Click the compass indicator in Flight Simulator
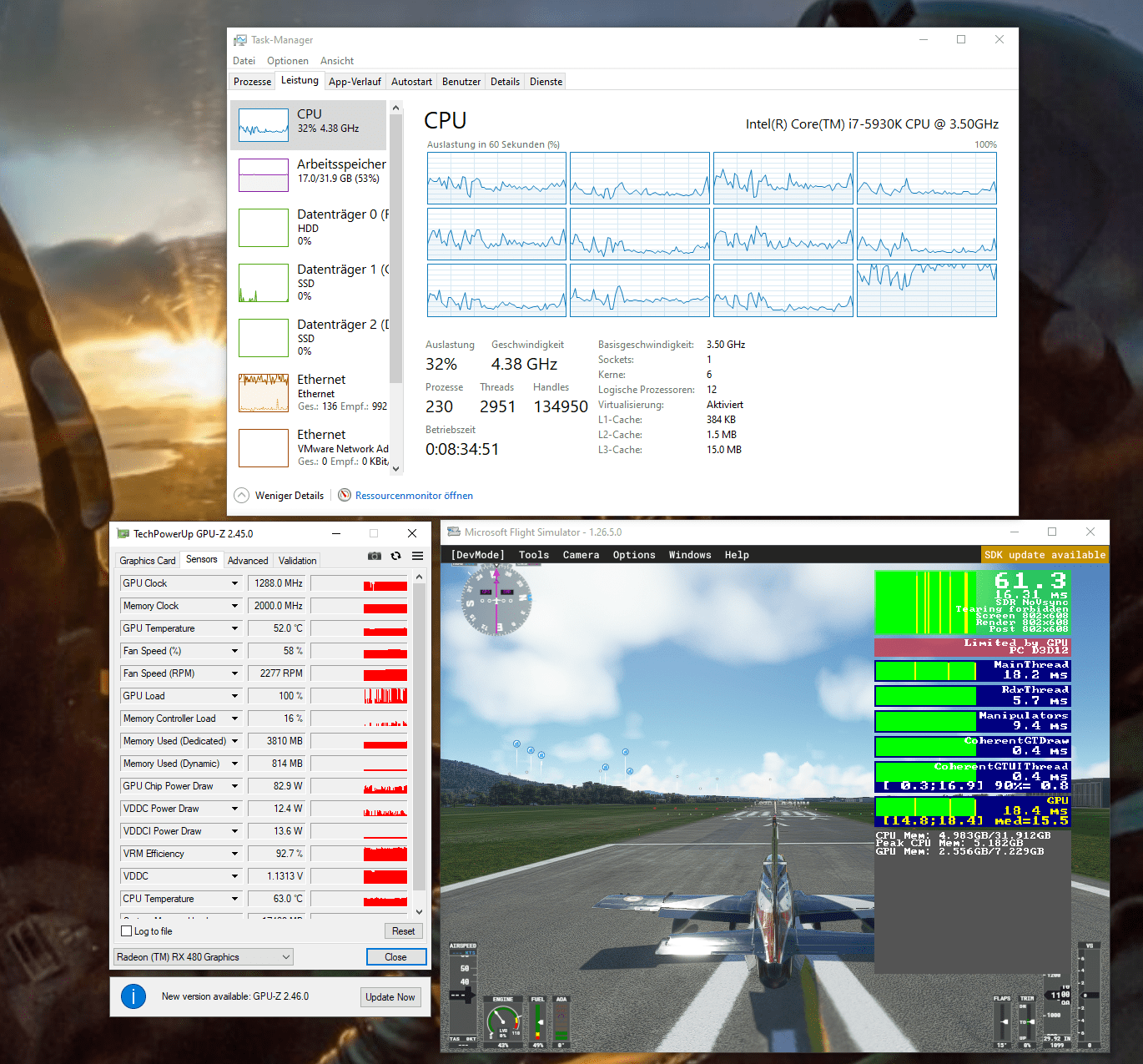 coord(496,599)
